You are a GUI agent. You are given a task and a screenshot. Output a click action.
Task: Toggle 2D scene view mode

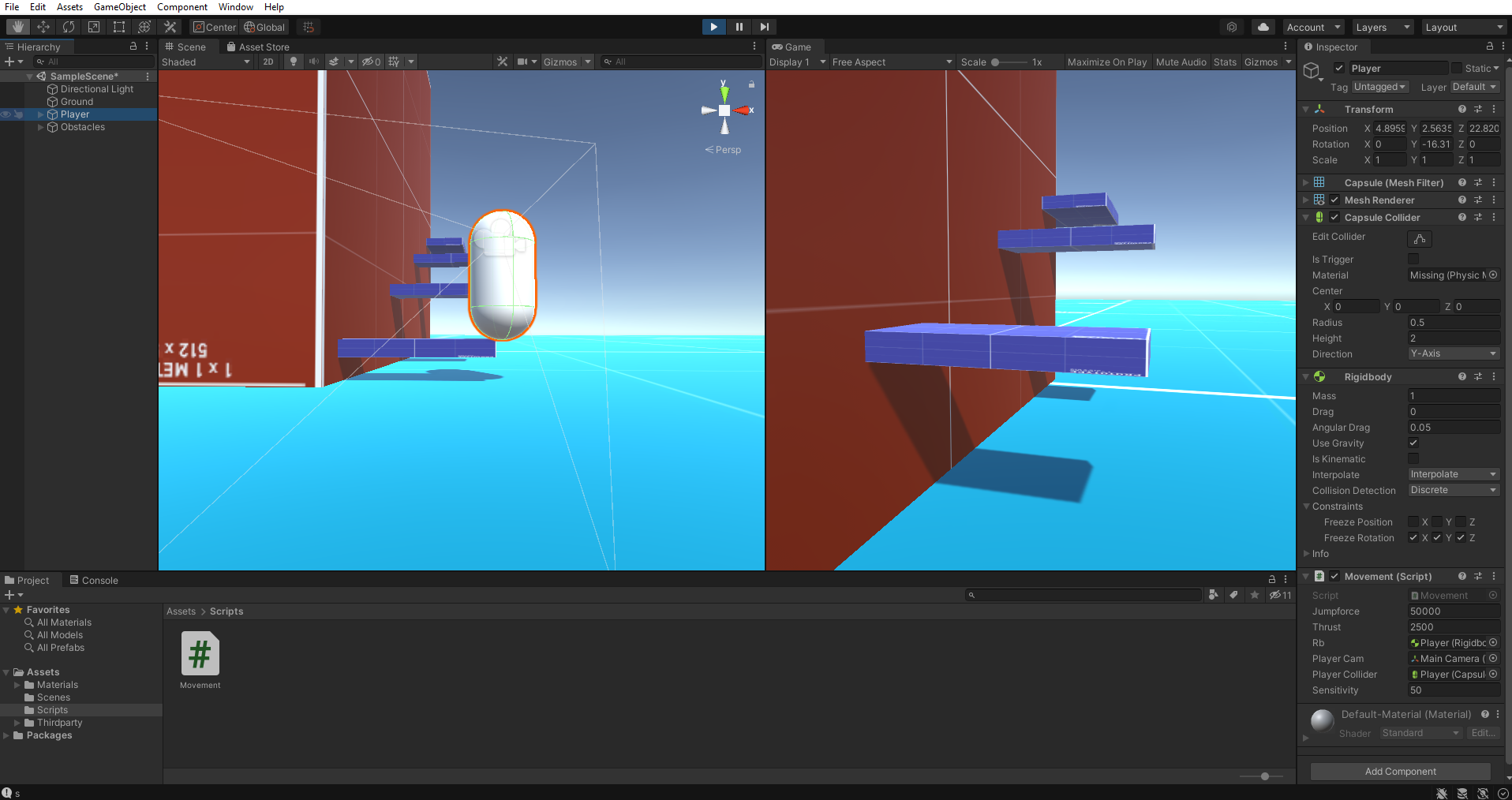click(x=268, y=62)
